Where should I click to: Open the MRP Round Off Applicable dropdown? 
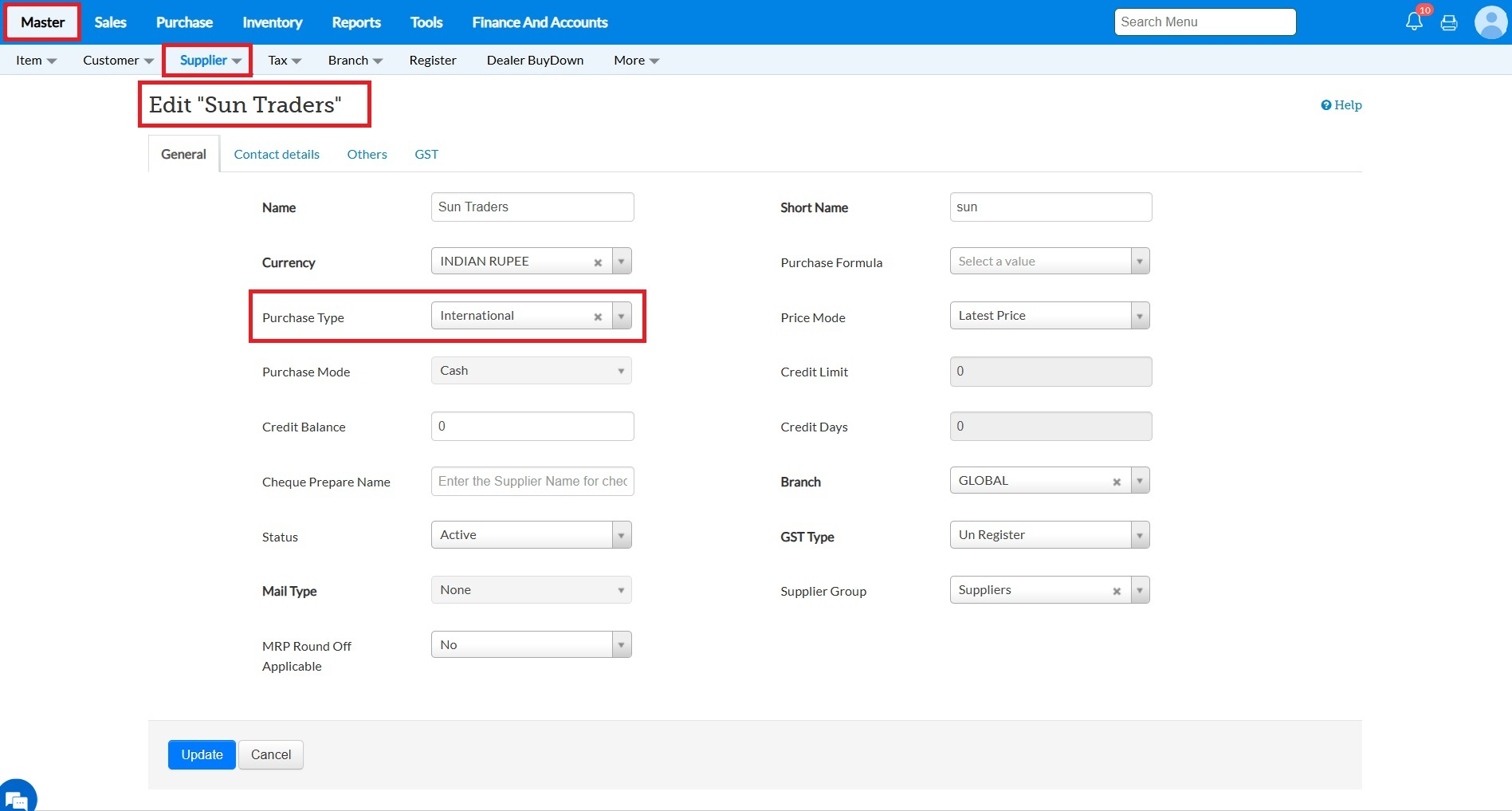[531, 644]
